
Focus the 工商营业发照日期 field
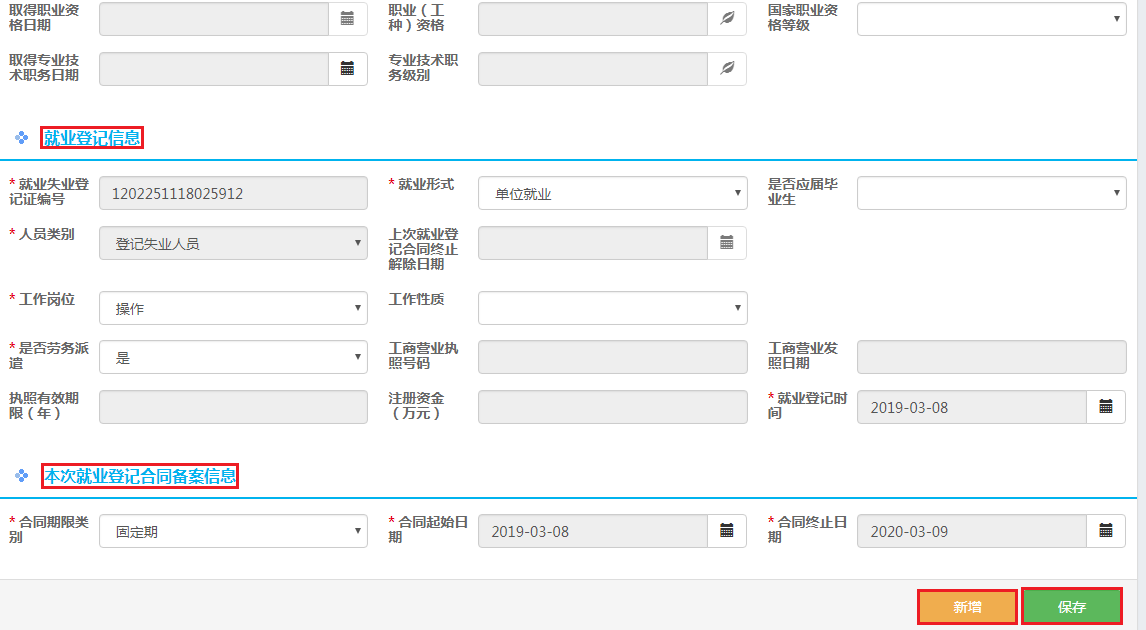click(x=991, y=357)
